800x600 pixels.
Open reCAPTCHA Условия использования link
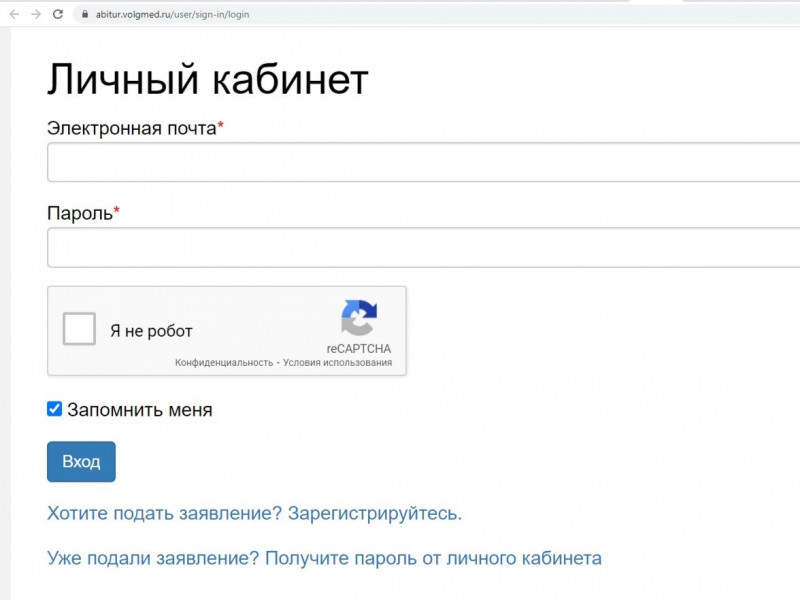pos(337,363)
